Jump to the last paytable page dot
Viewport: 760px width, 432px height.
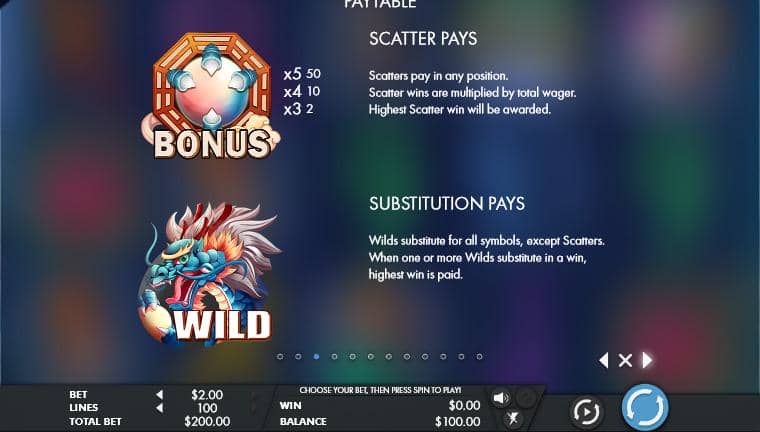pos(479,356)
